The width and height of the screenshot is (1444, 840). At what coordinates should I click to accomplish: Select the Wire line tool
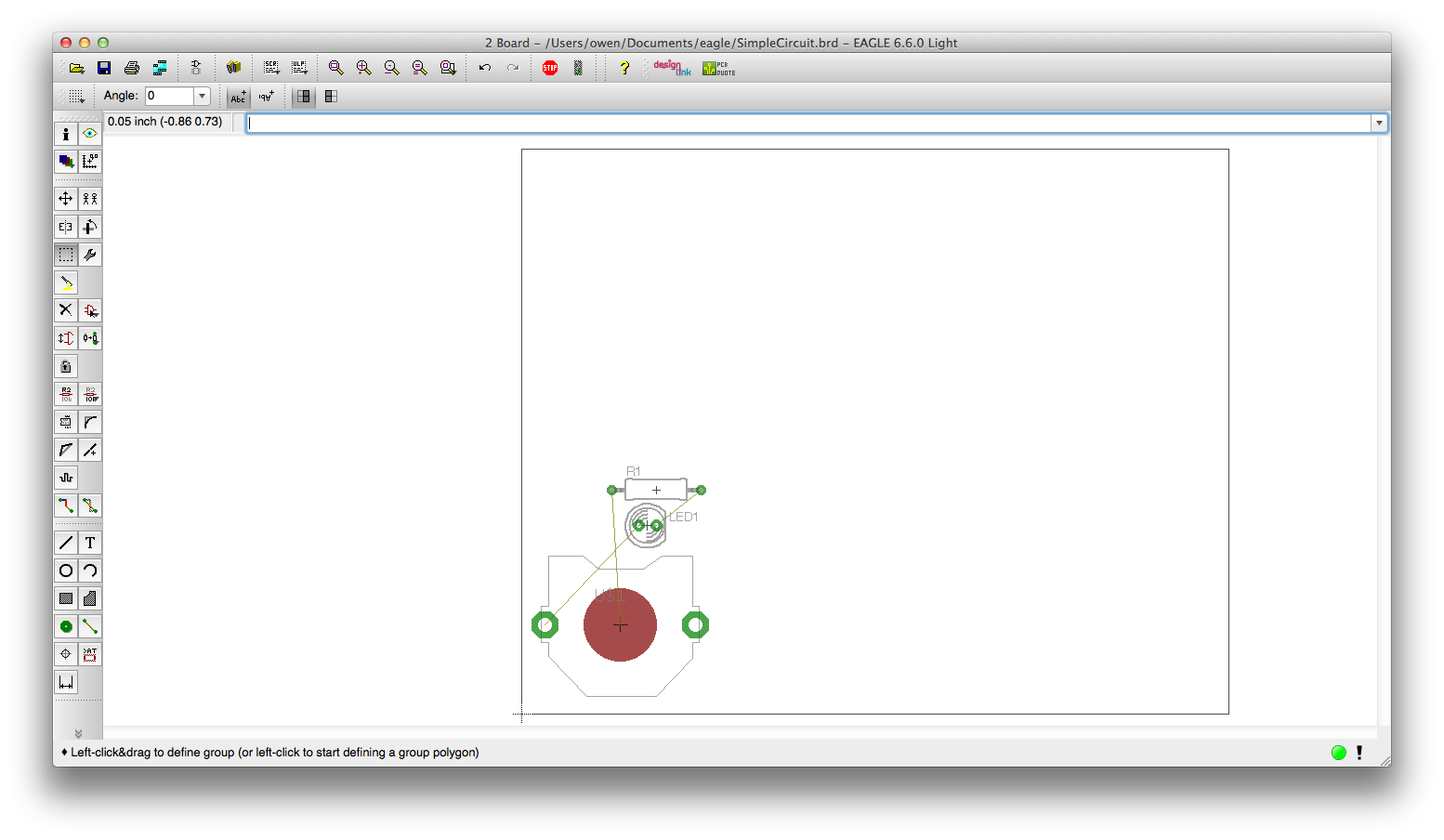66,543
